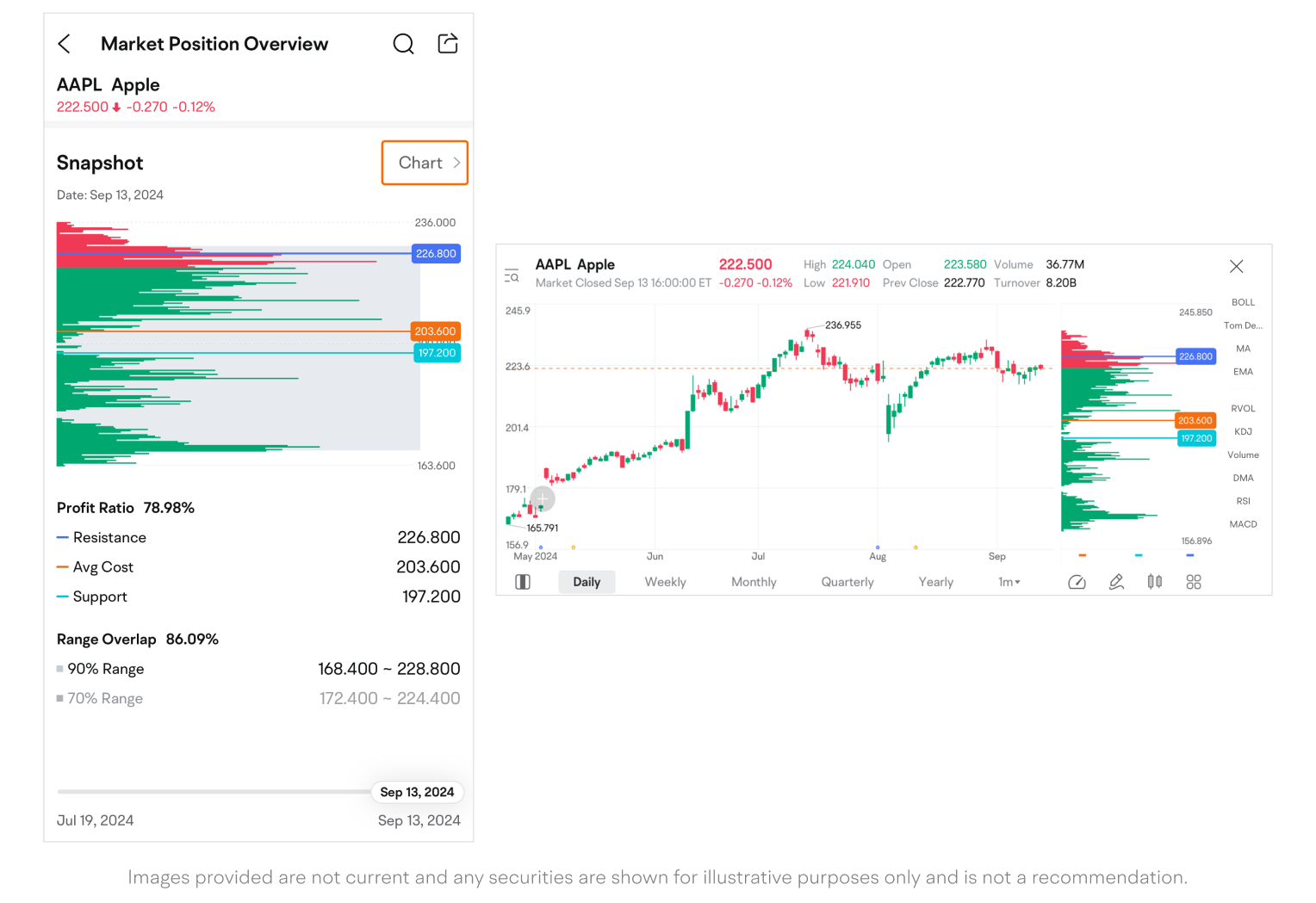Toggle the MACD indicator
1316x903 pixels.
click(1243, 524)
